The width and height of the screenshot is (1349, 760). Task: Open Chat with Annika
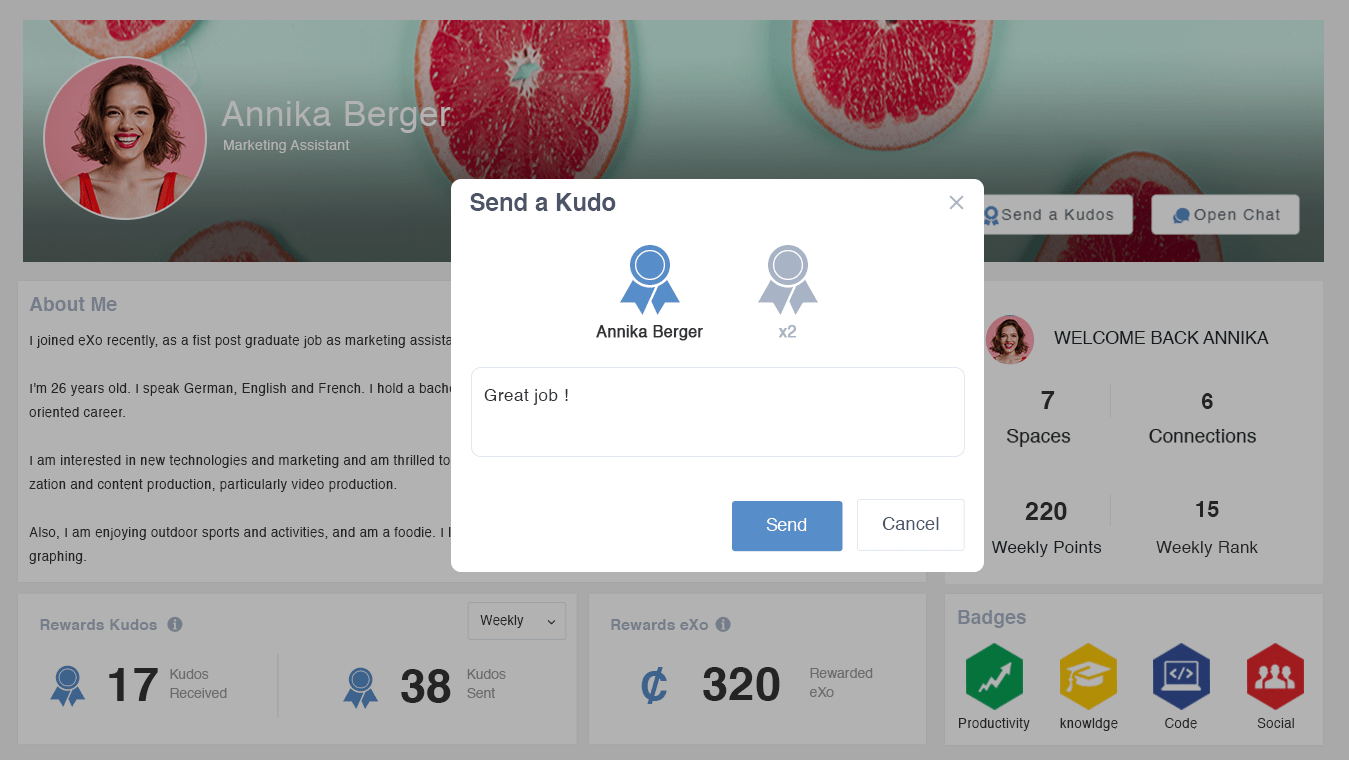pyautogui.click(x=1226, y=215)
